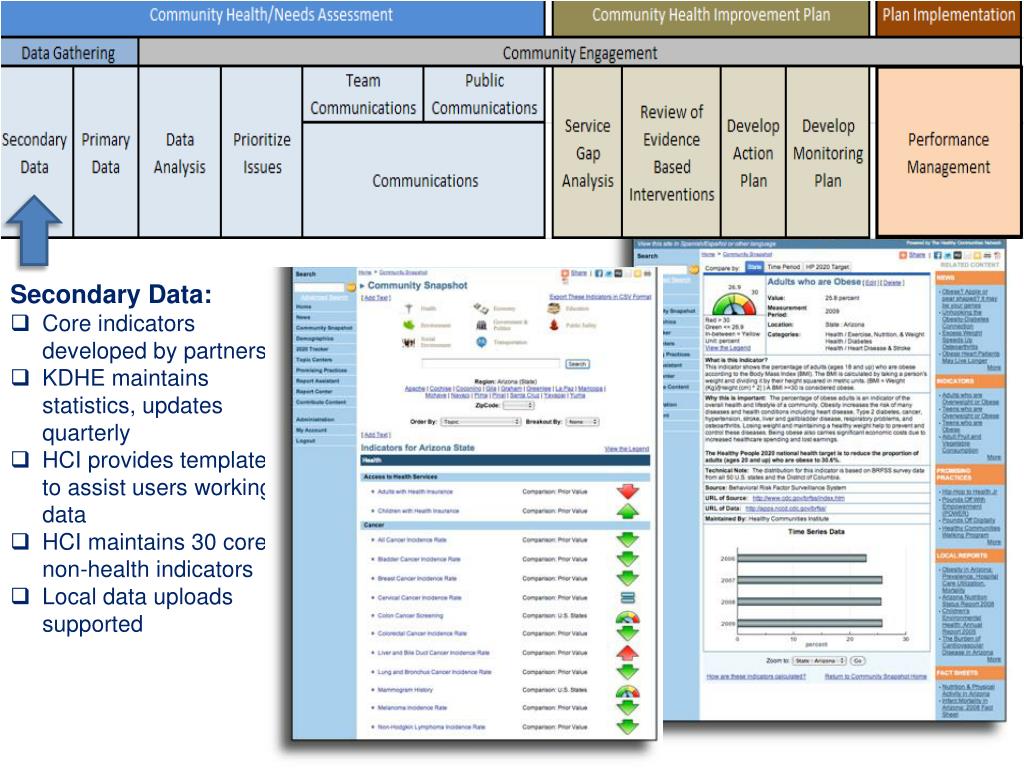
Task: Click Return to Community Snapshot Home link
Action: click(x=876, y=677)
